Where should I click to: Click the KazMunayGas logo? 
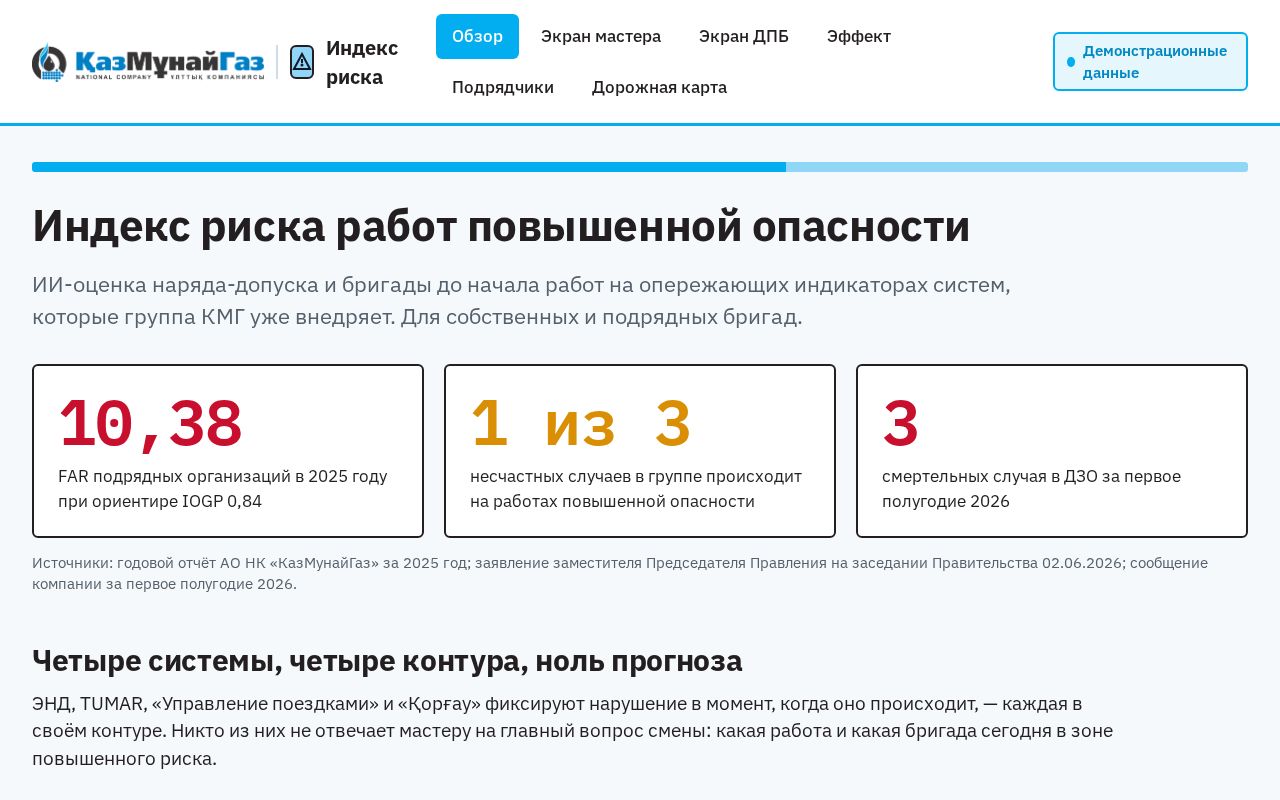coord(148,62)
